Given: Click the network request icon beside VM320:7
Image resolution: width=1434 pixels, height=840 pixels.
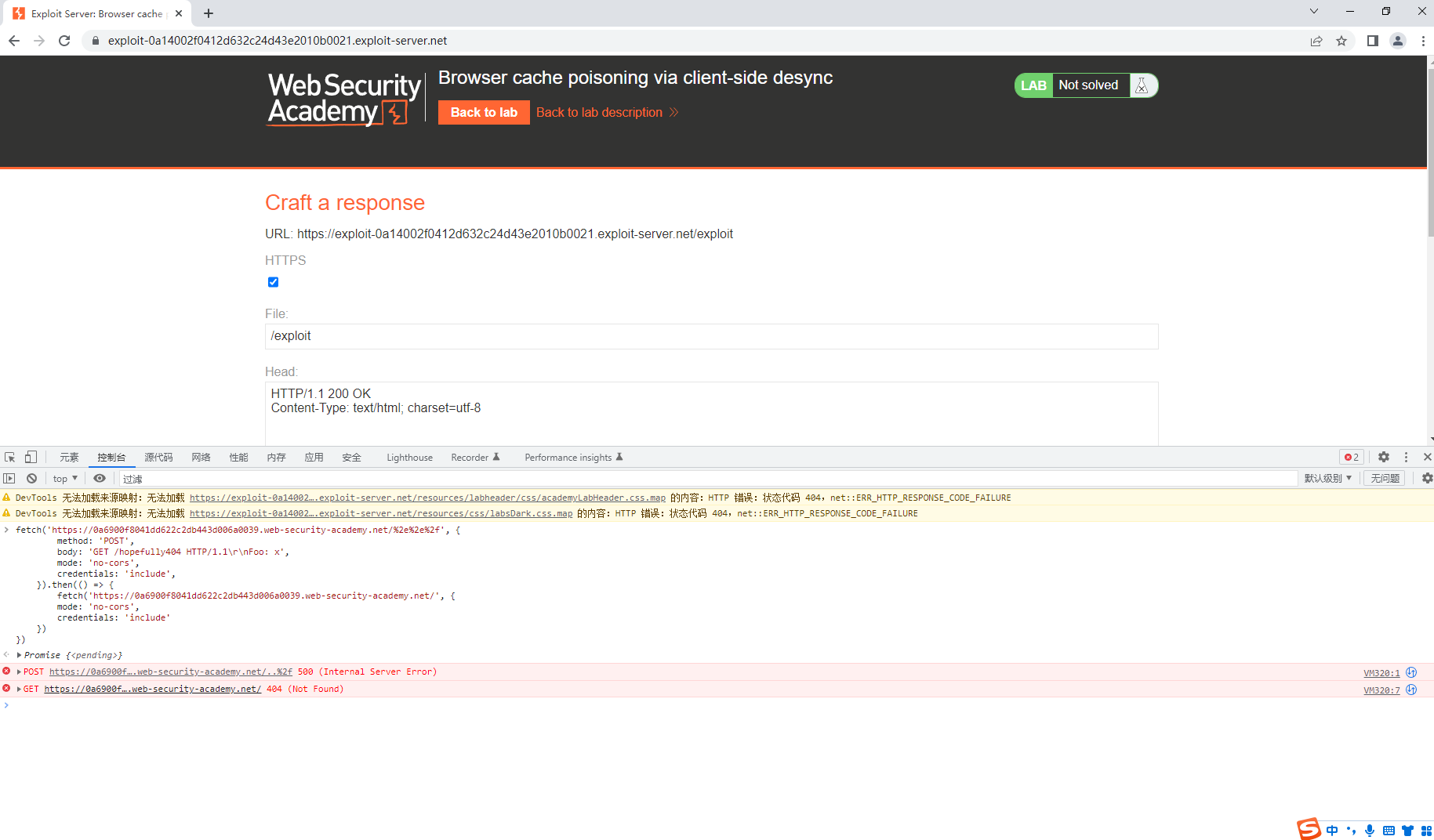Looking at the screenshot, I should (1411, 690).
